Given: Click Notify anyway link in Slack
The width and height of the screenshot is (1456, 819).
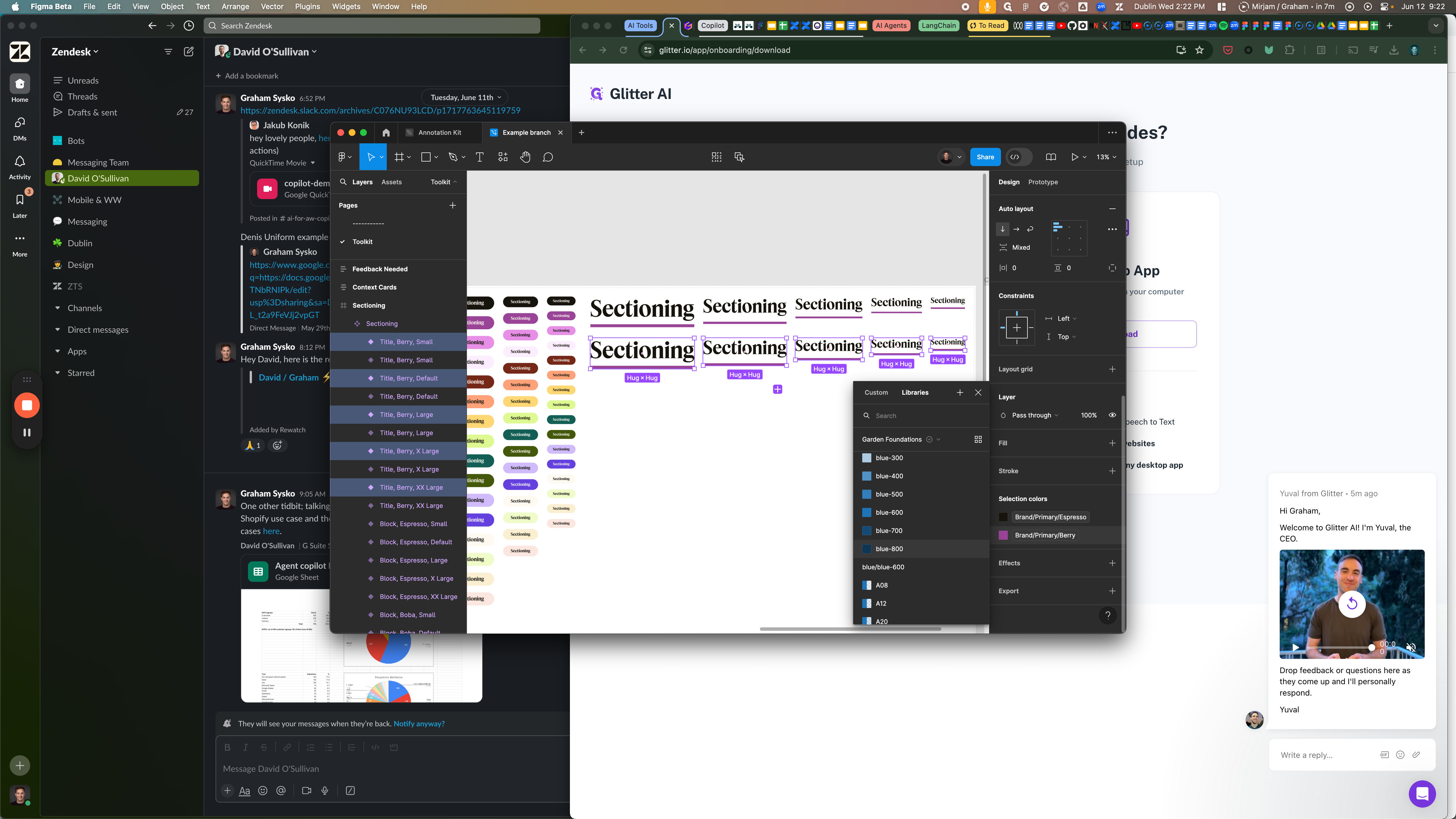Looking at the screenshot, I should click(419, 723).
